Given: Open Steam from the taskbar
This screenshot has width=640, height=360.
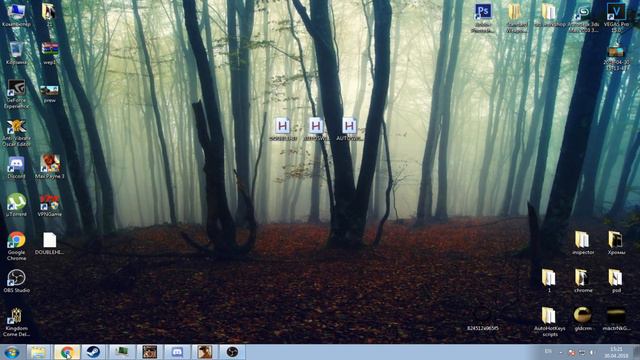Looking at the screenshot, I should click(93, 352).
